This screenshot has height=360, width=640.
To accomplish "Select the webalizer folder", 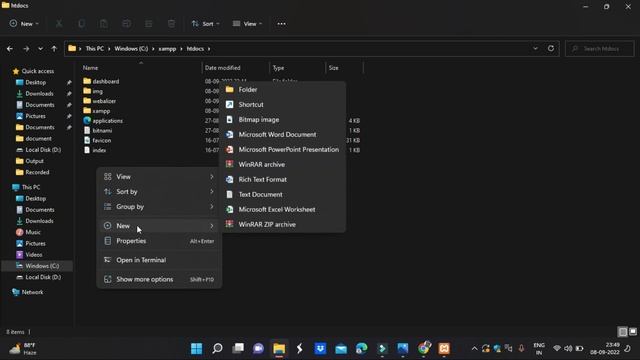I will click(x=104, y=101).
